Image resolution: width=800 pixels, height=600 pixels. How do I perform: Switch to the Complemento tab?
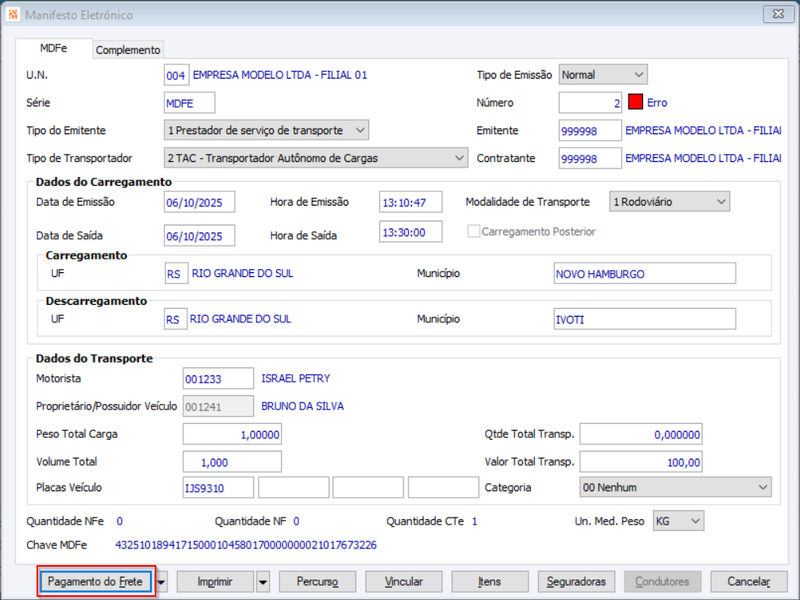pyautogui.click(x=128, y=50)
